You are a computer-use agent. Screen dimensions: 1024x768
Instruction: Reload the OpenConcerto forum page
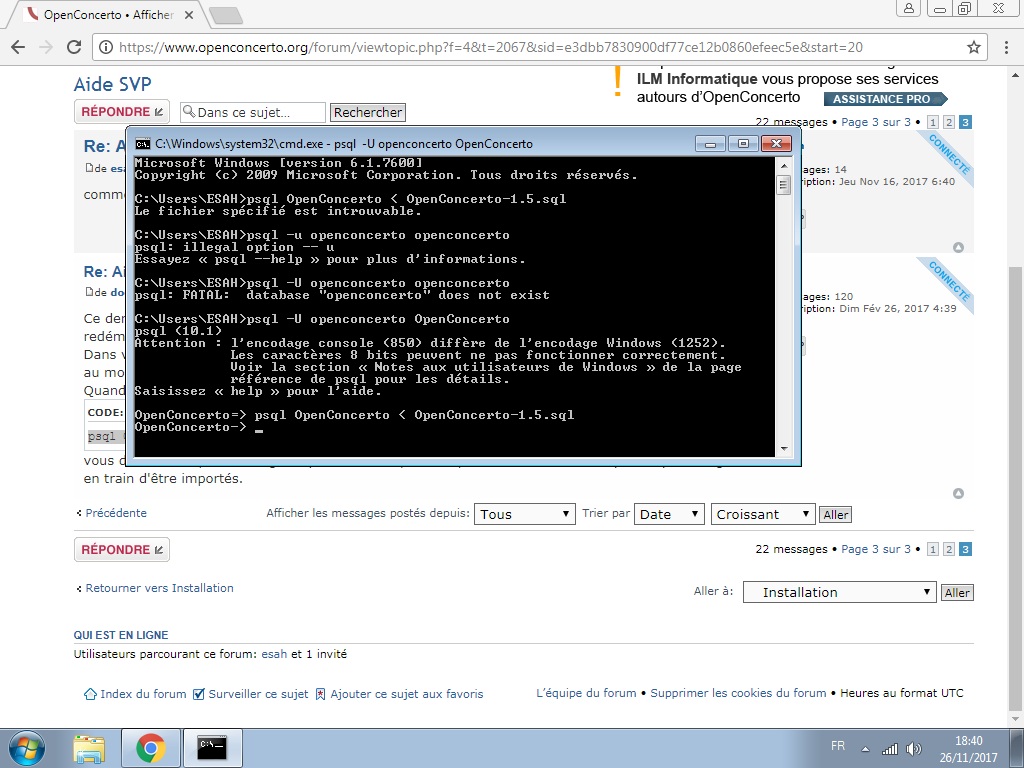point(74,47)
